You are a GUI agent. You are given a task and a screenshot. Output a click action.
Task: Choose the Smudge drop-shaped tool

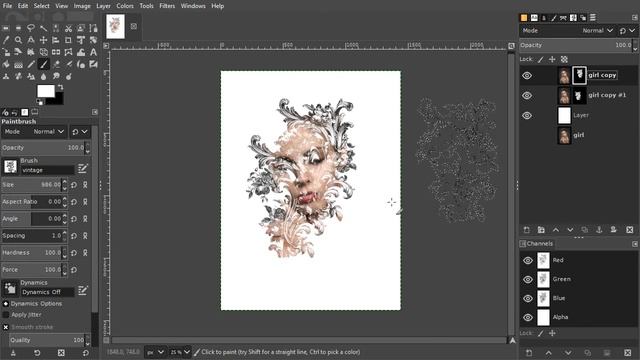click(43, 76)
